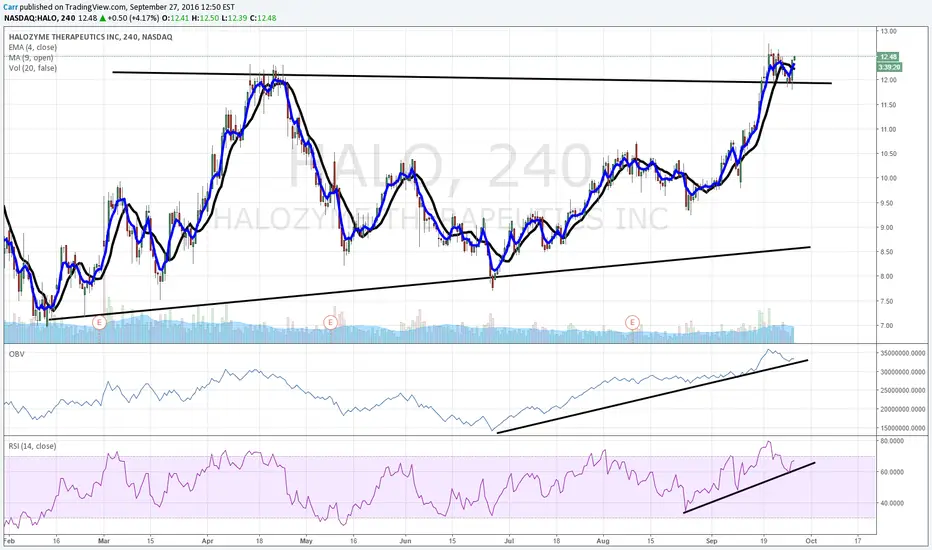Click the Mar date axis label

104,541
